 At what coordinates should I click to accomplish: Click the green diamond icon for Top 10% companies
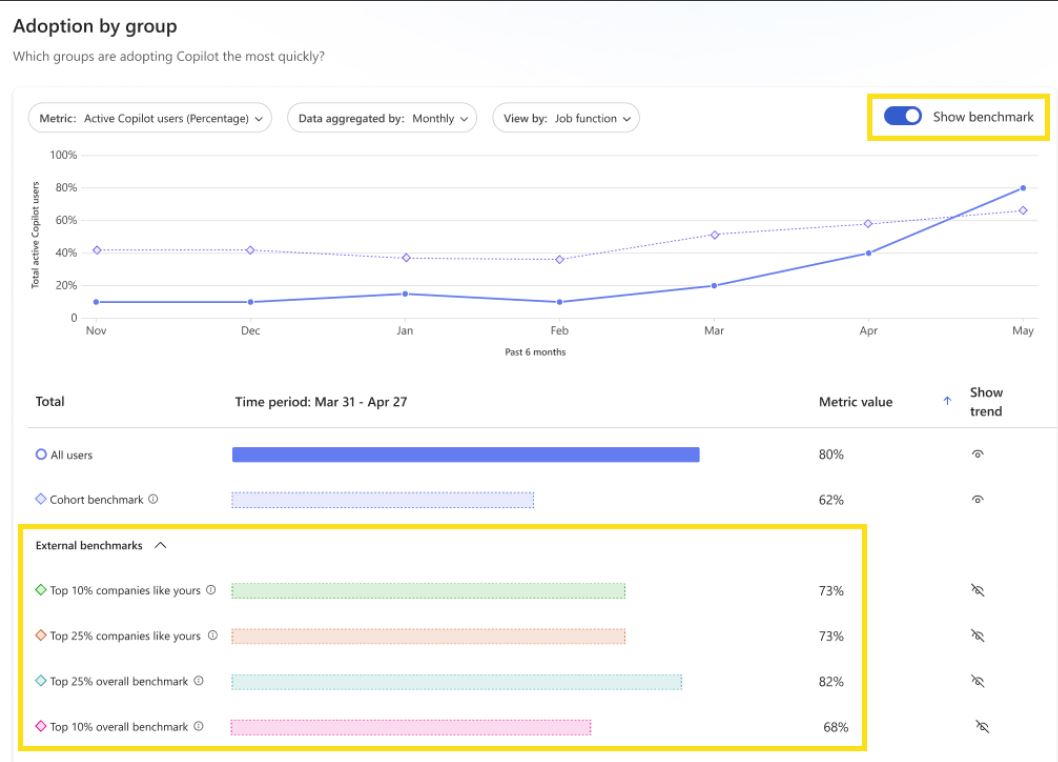(40, 590)
